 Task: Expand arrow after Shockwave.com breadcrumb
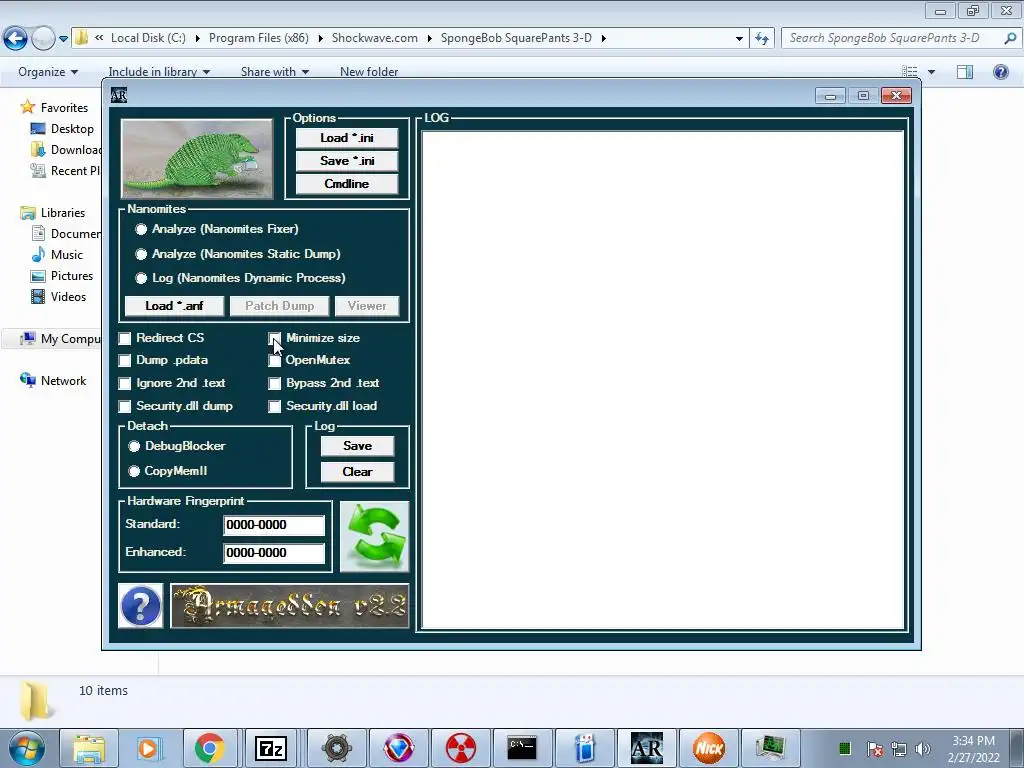(x=429, y=39)
